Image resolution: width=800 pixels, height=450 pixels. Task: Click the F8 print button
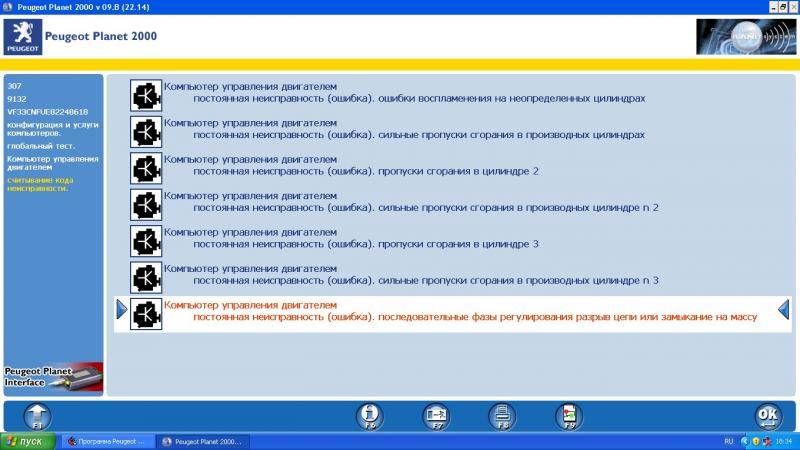(x=502, y=414)
